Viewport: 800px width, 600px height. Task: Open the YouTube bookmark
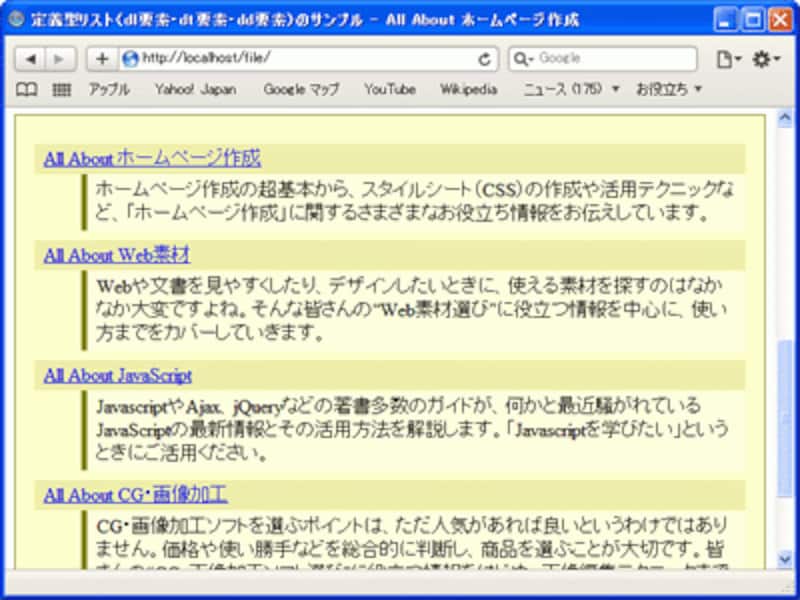click(390, 89)
